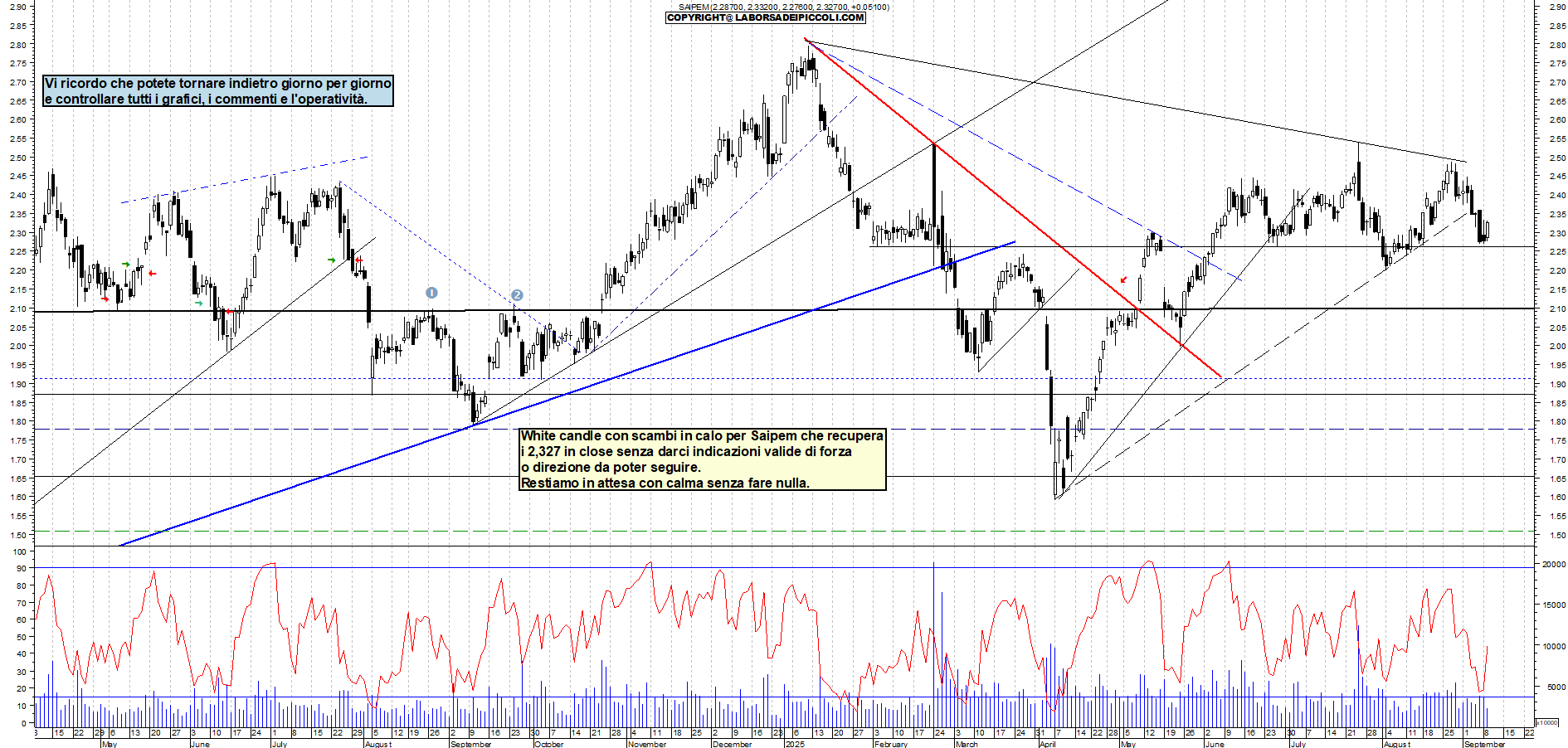Click the April month label

[x=1048, y=744]
